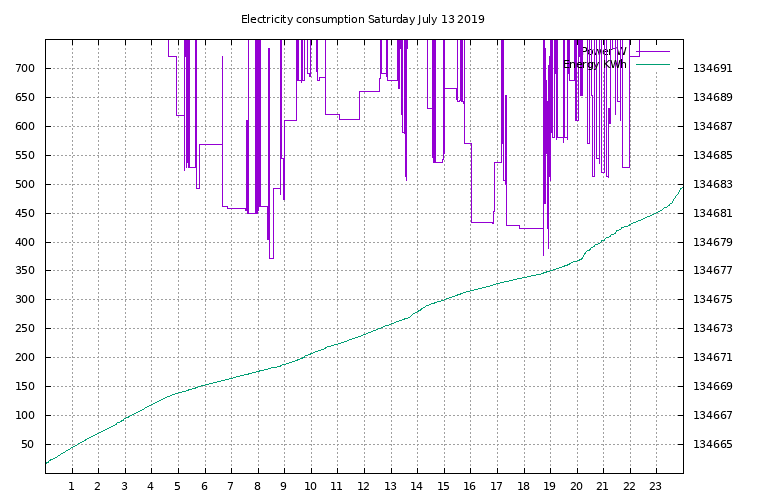Pick hour label '23' on the x-axis

pyautogui.click(x=655, y=486)
